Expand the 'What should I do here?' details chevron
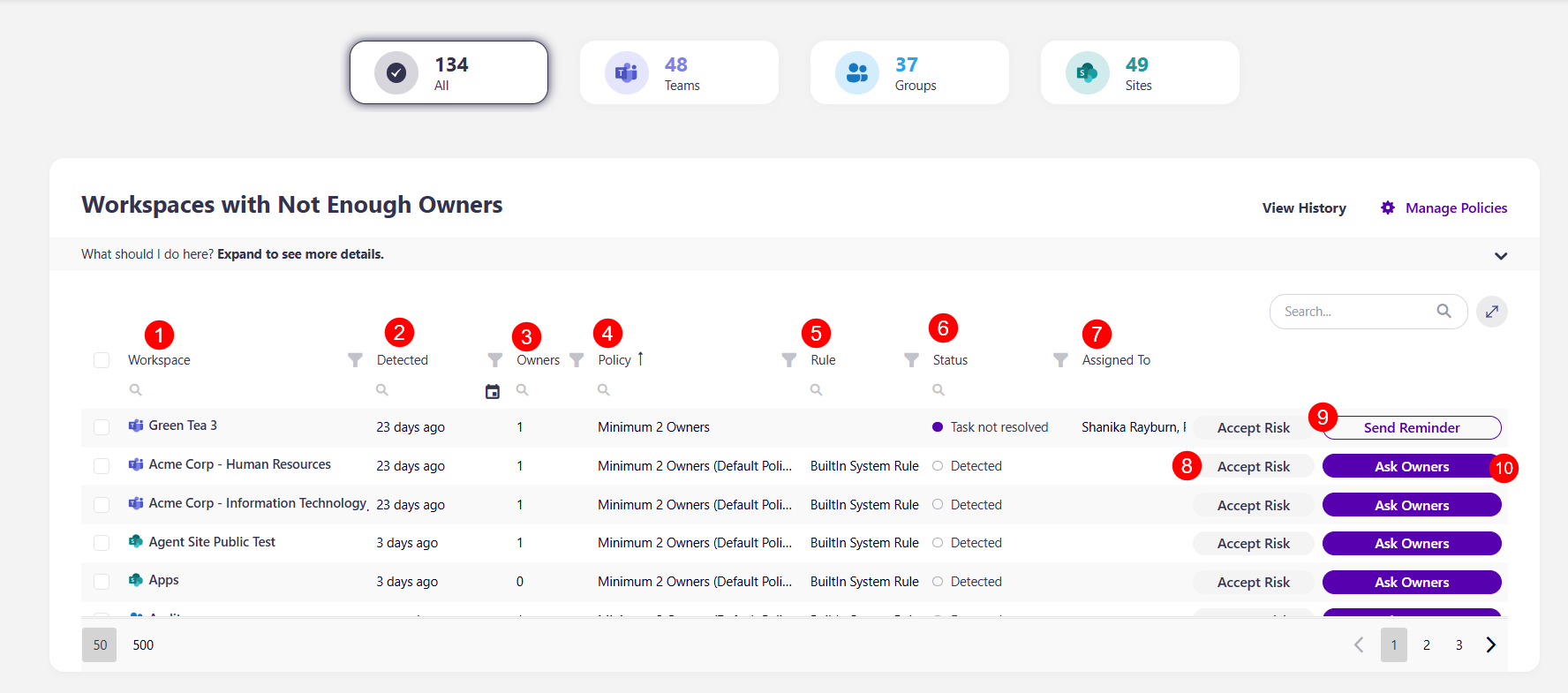Screen dimensions: 1568x693 (1500, 256)
